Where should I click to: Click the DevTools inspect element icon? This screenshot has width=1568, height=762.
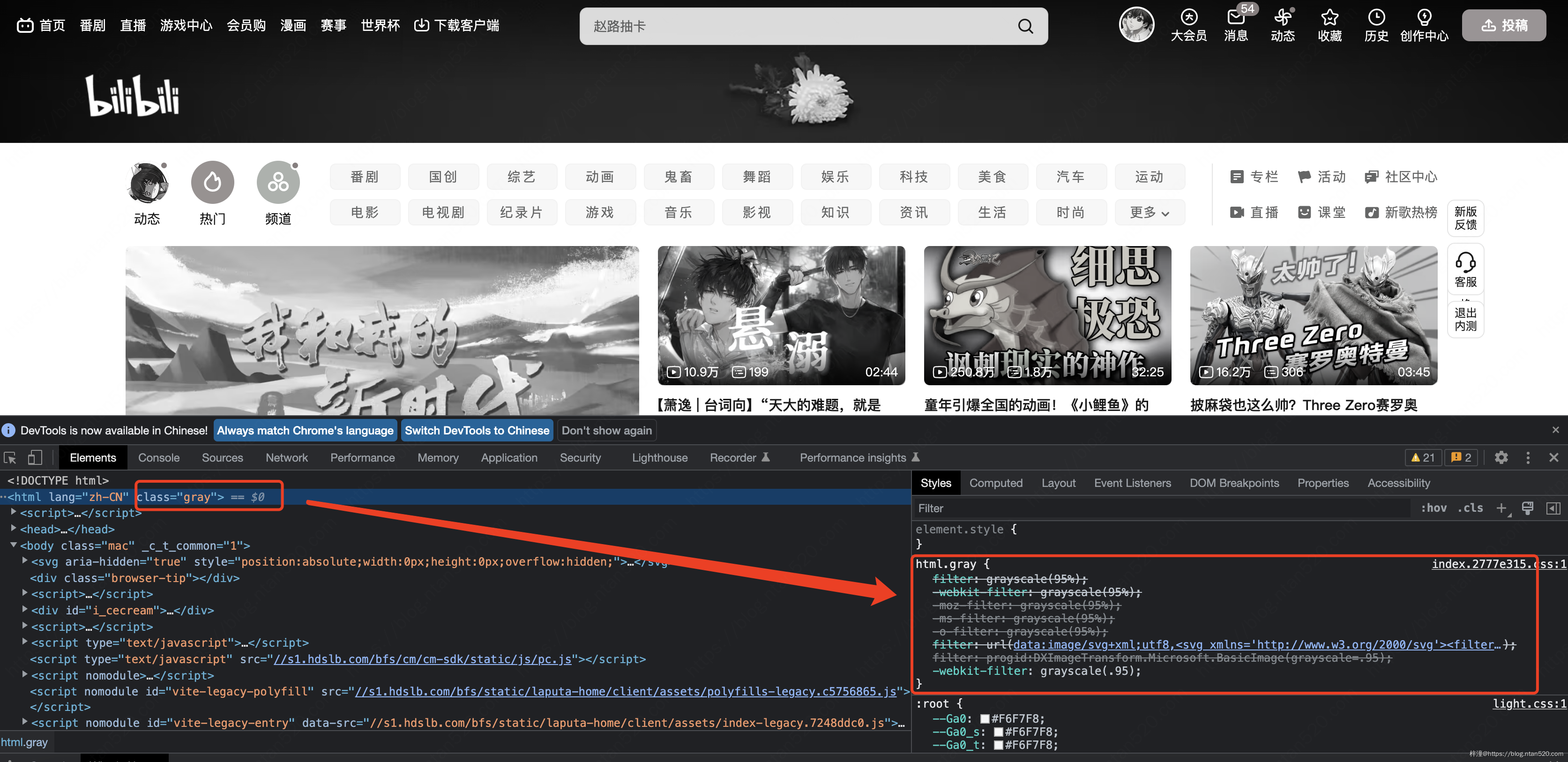point(10,458)
